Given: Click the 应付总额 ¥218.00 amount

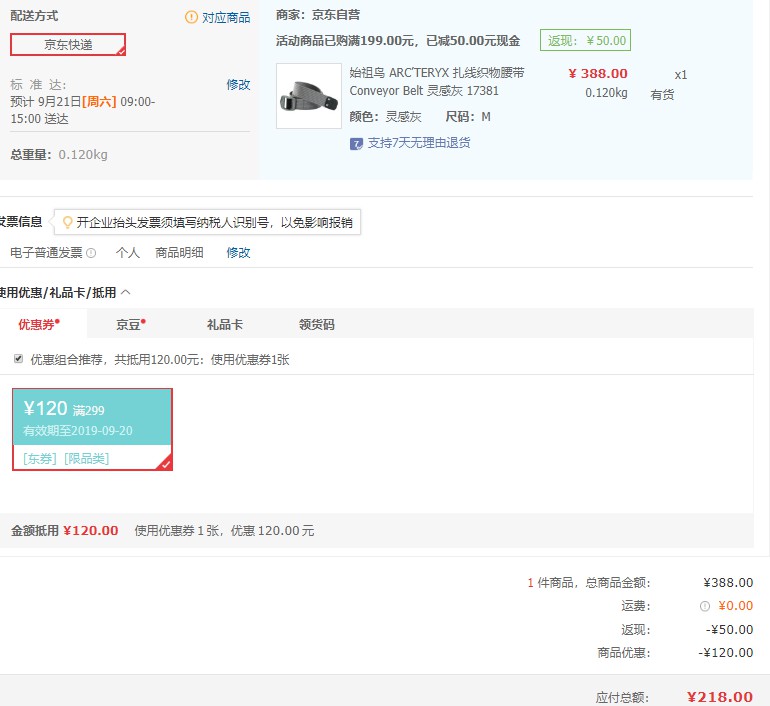Looking at the screenshot, I should (x=719, y=697).
